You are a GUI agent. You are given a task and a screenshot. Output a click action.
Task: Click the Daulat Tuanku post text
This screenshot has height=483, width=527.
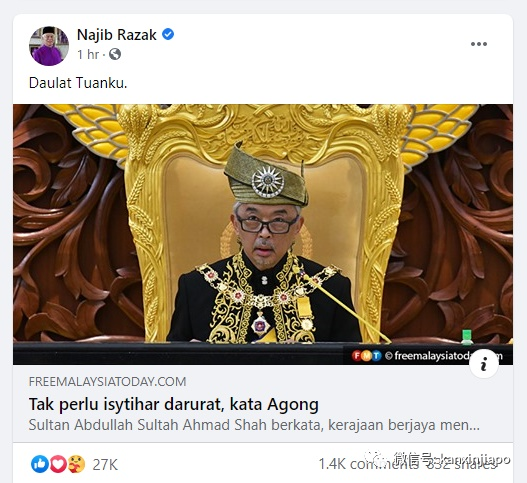pyautogui.click(x=78, y=83)
